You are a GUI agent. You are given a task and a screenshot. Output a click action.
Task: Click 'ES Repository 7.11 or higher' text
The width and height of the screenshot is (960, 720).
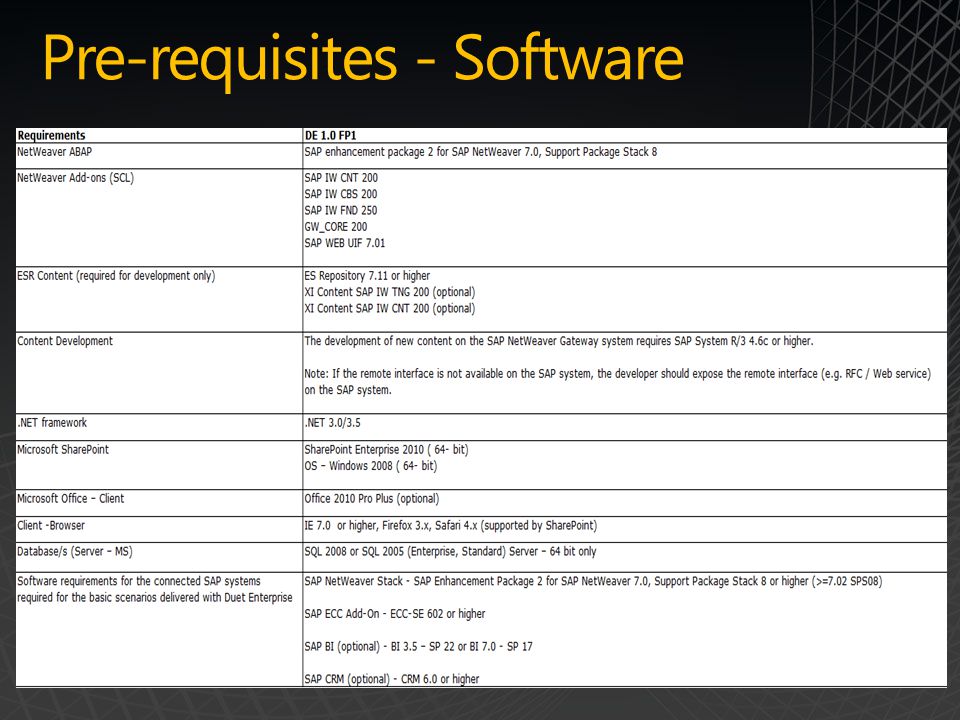coord(367,276)
